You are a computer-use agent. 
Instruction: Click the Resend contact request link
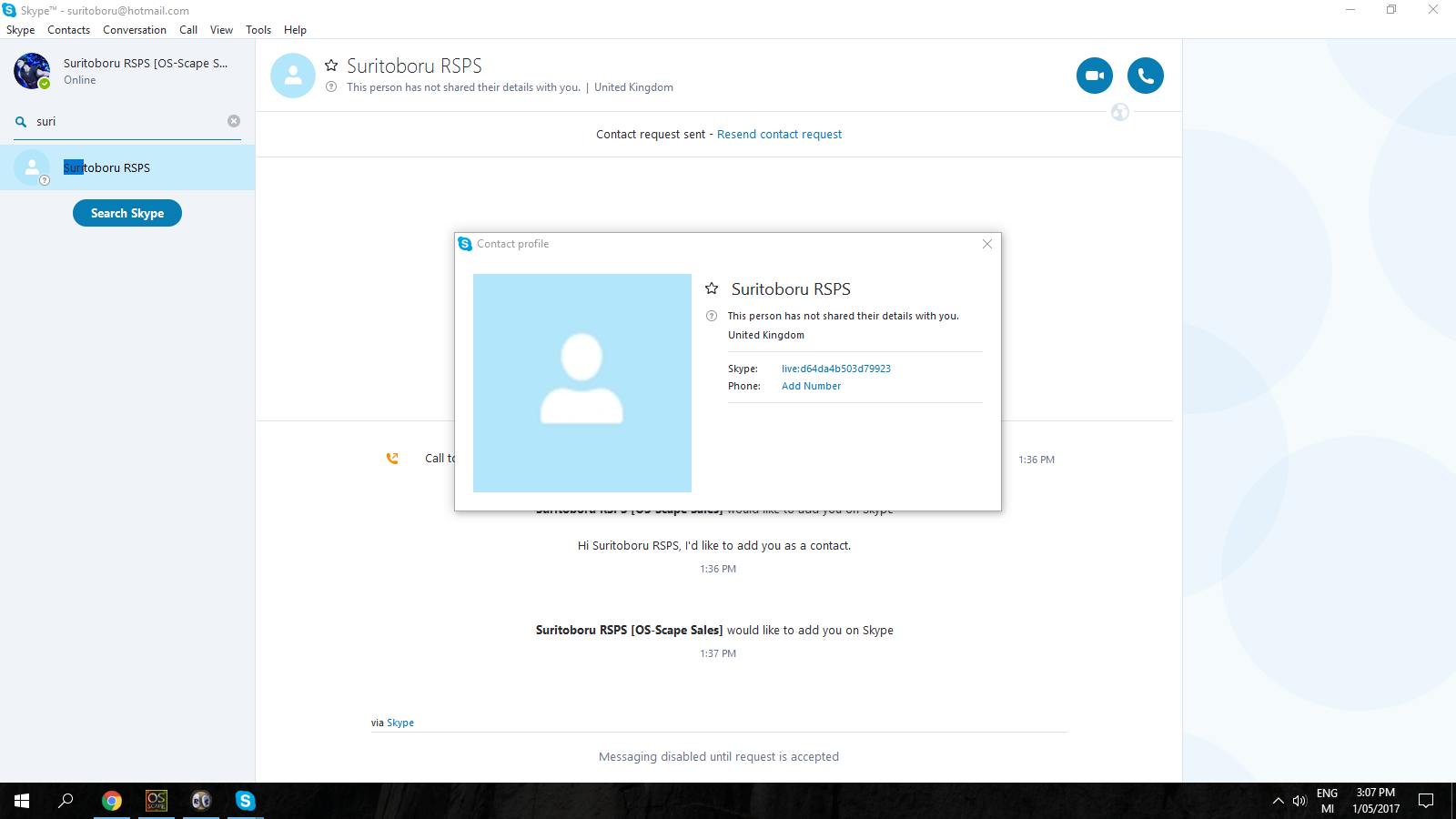coord(779,134)
